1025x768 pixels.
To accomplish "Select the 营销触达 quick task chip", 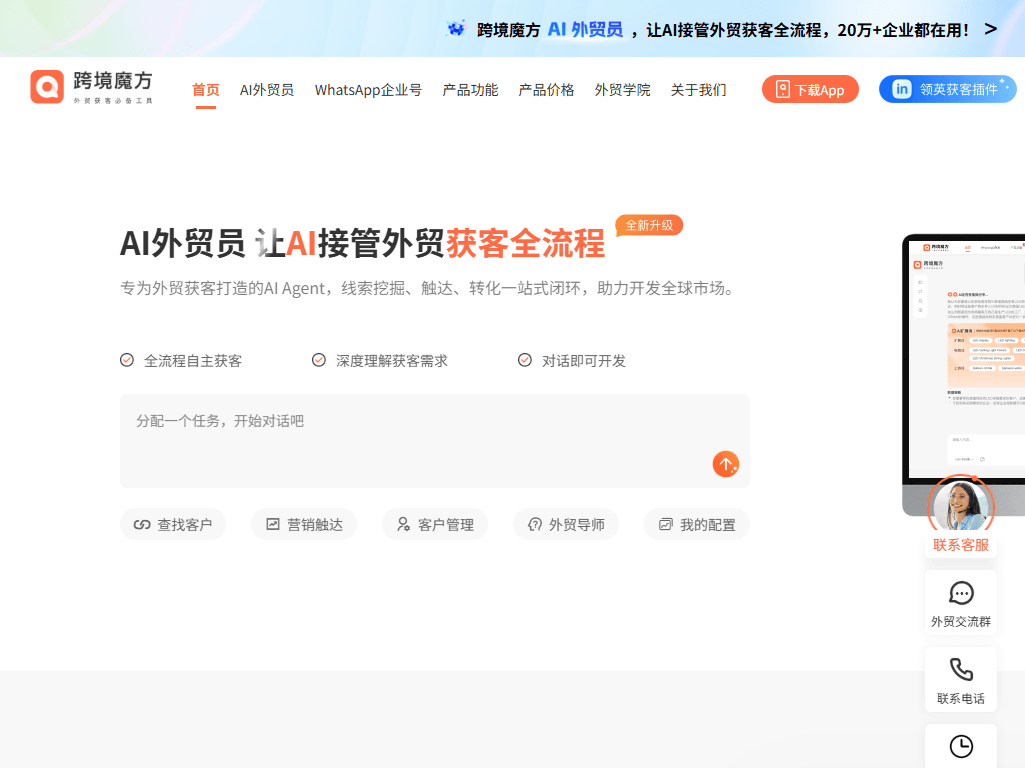I will tap(304, 524).
